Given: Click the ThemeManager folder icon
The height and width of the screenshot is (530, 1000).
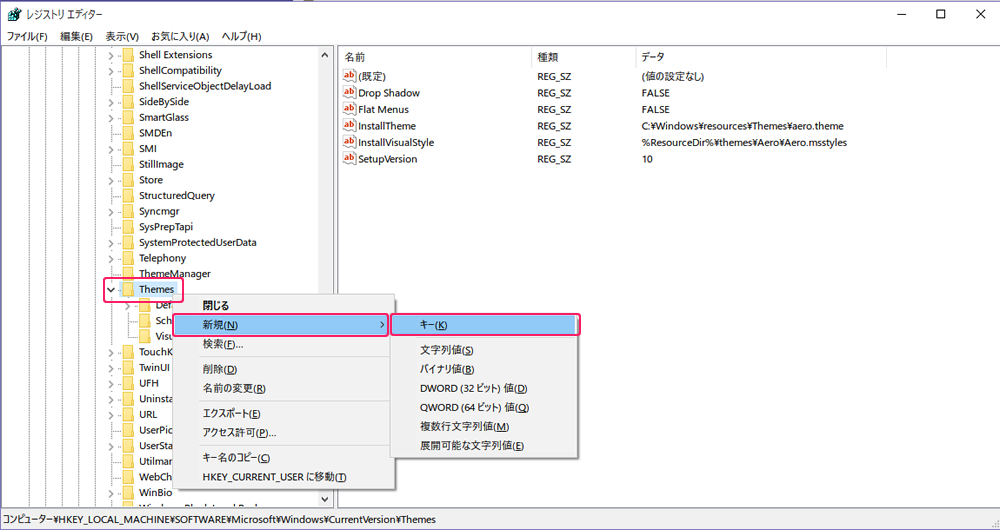Looking at the screenshot, I should [128, 274].
